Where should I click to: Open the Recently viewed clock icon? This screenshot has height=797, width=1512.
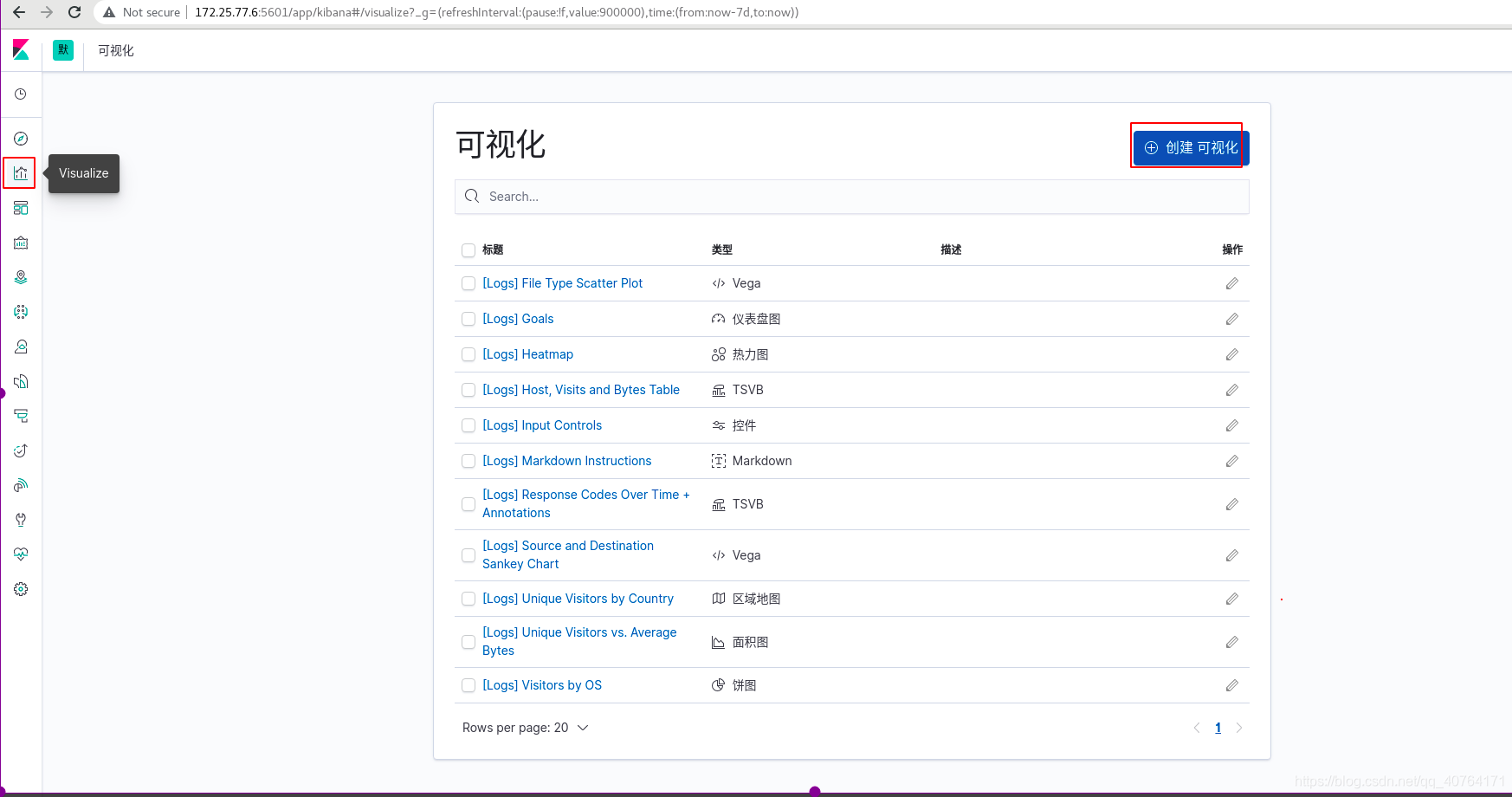(21, 94)
